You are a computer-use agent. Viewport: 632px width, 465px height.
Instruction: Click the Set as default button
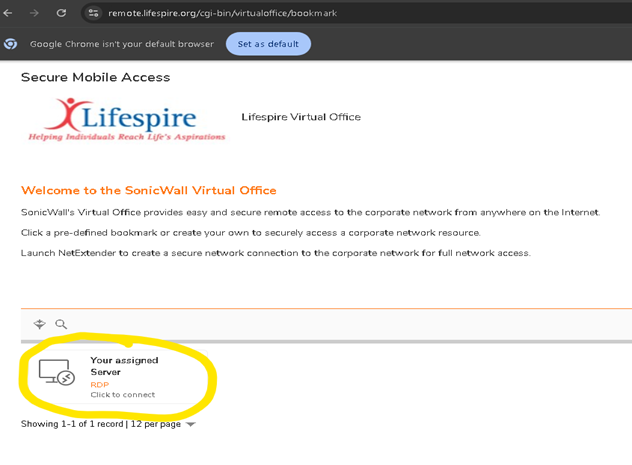(268, 44)
